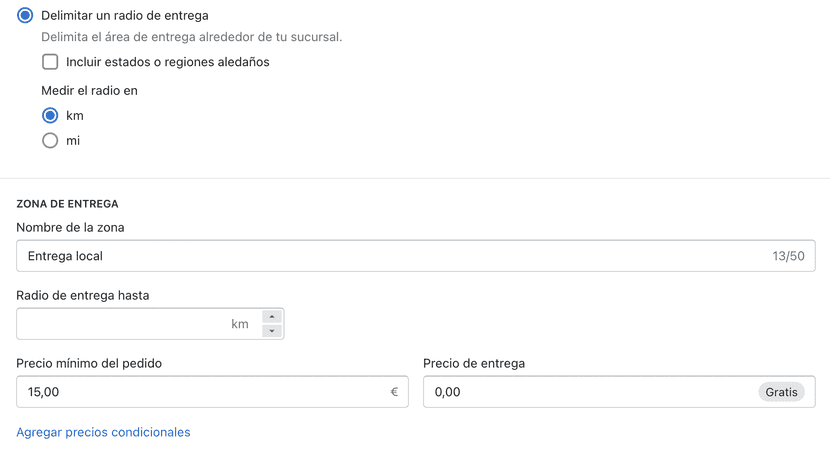Viewport: 830px width, 457px height.
Task: Open 'Agregar precios condicionales' link
Action: click(x=103, y=432)
